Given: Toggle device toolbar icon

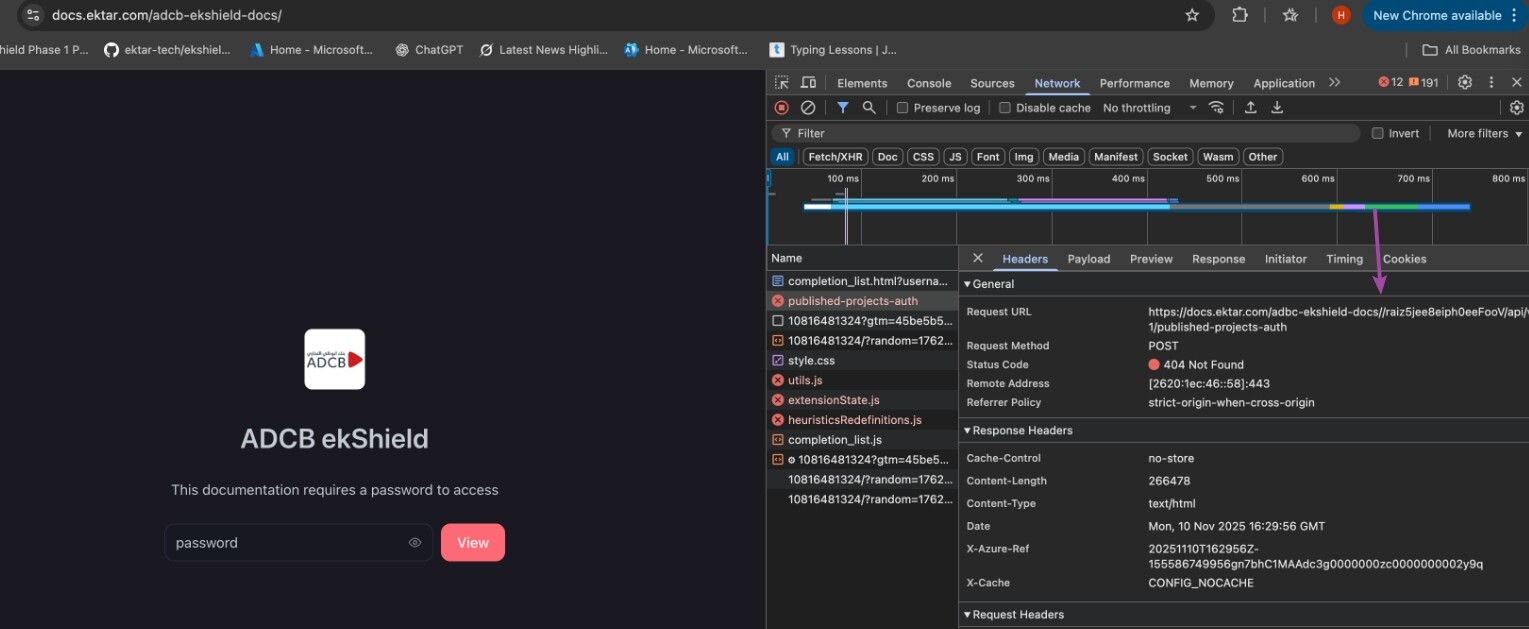Looking at the screenshot, I should tap(808, 83).
